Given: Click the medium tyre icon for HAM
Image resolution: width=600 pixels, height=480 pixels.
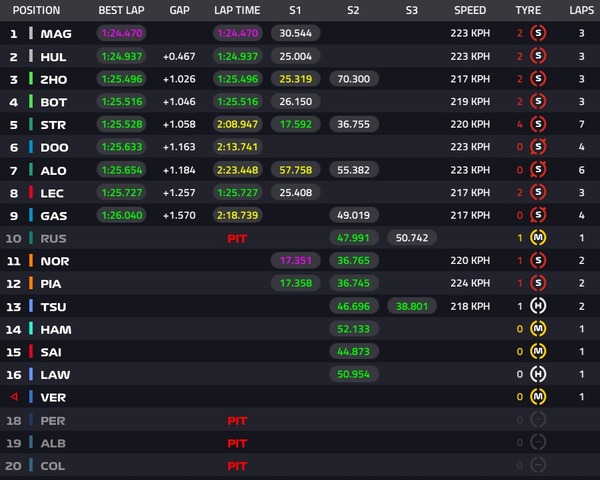Looking at the screenshot, I should coord(538,329).
